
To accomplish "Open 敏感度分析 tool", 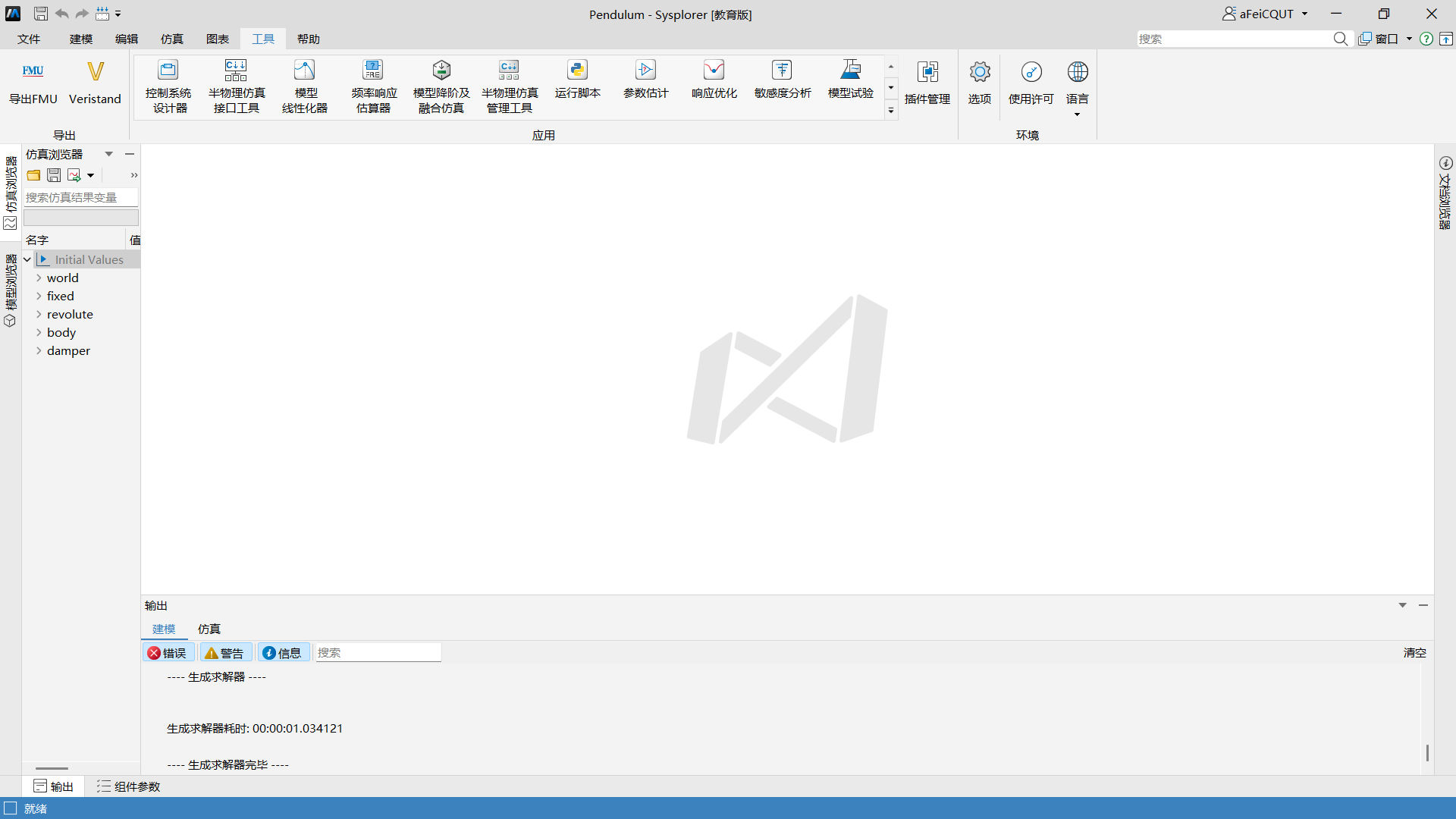I will tap(783, 79).
